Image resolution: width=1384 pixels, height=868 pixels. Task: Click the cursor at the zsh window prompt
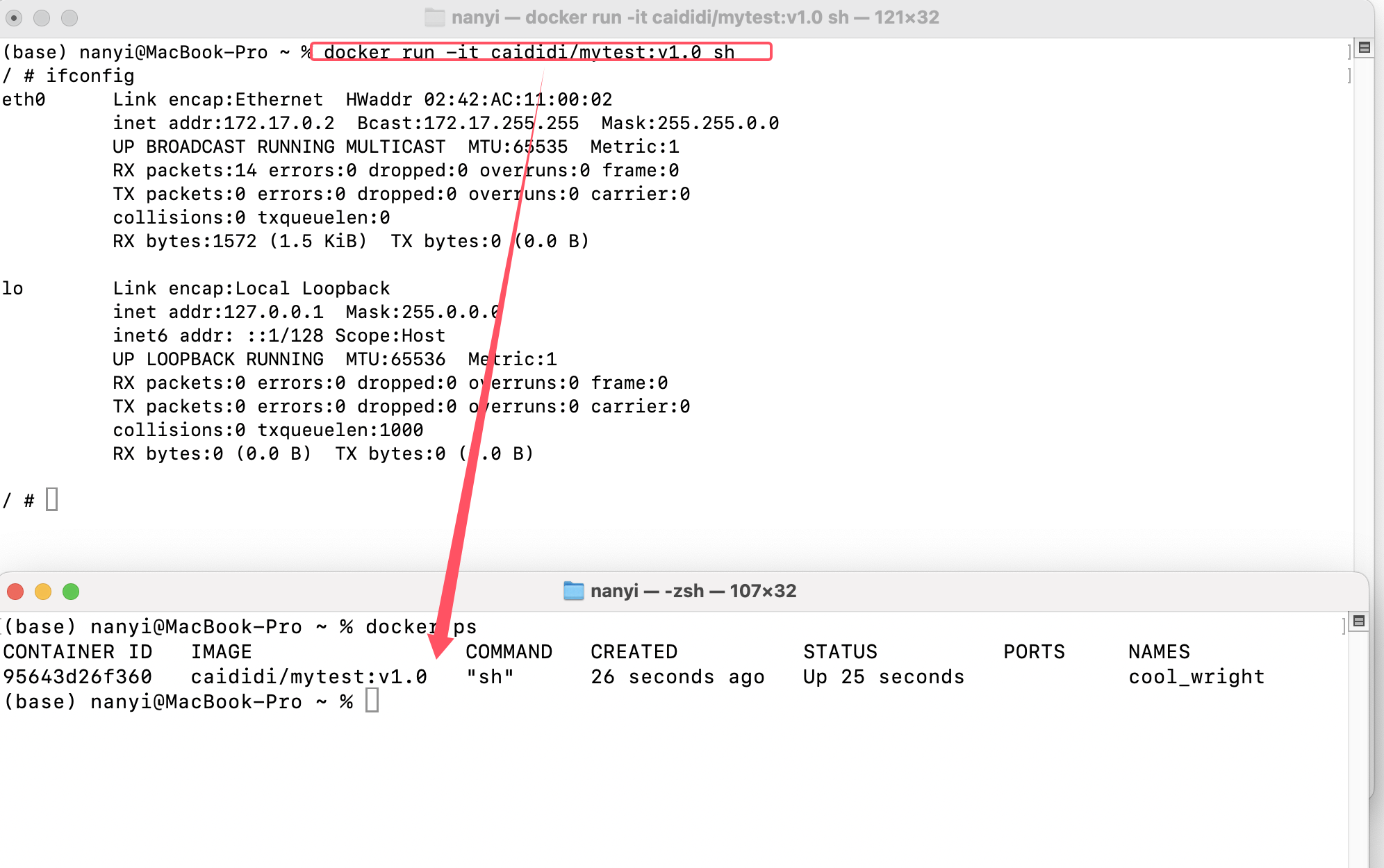pos(372,700)
